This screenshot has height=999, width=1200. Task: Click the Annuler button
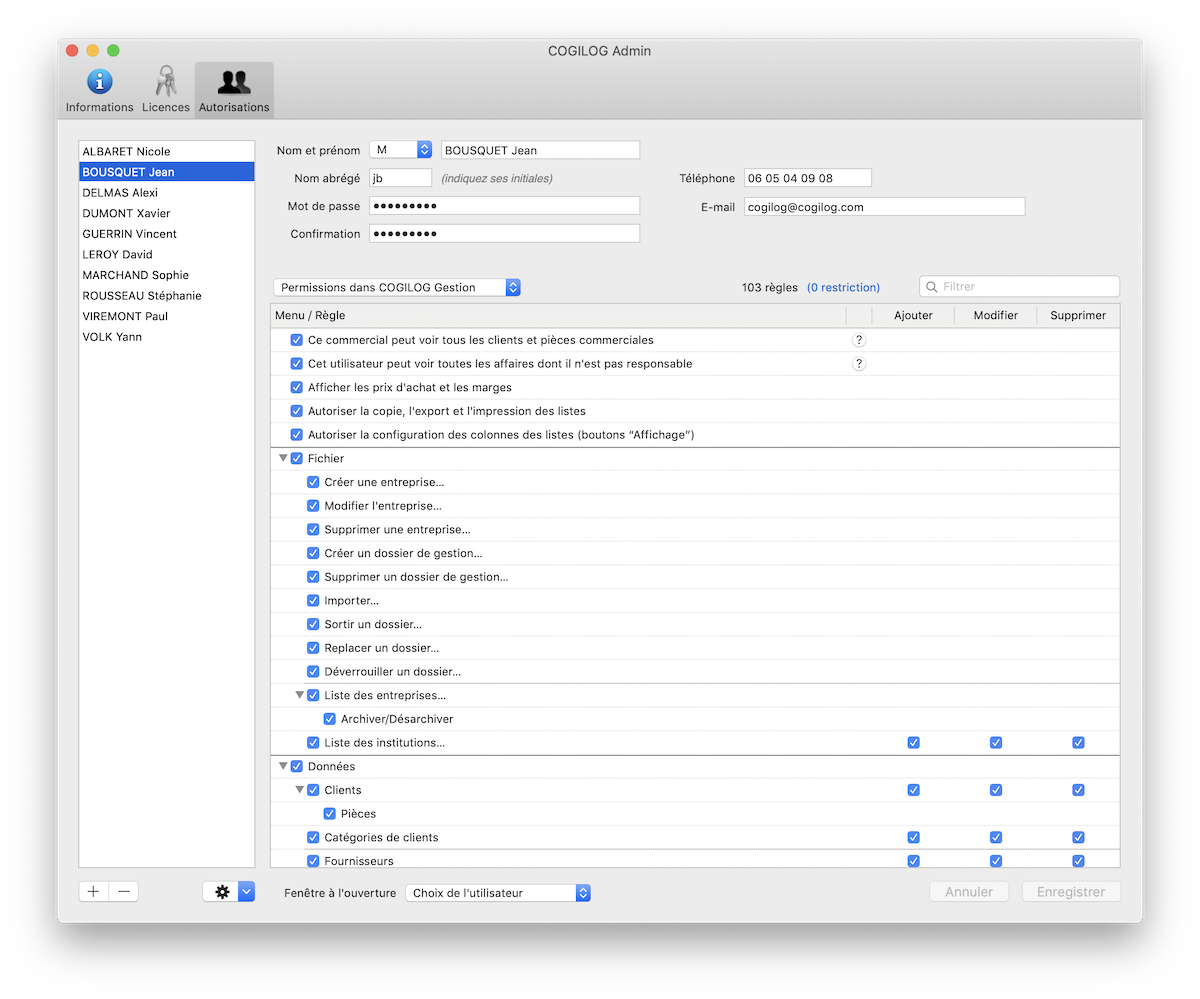coord(969,892)
